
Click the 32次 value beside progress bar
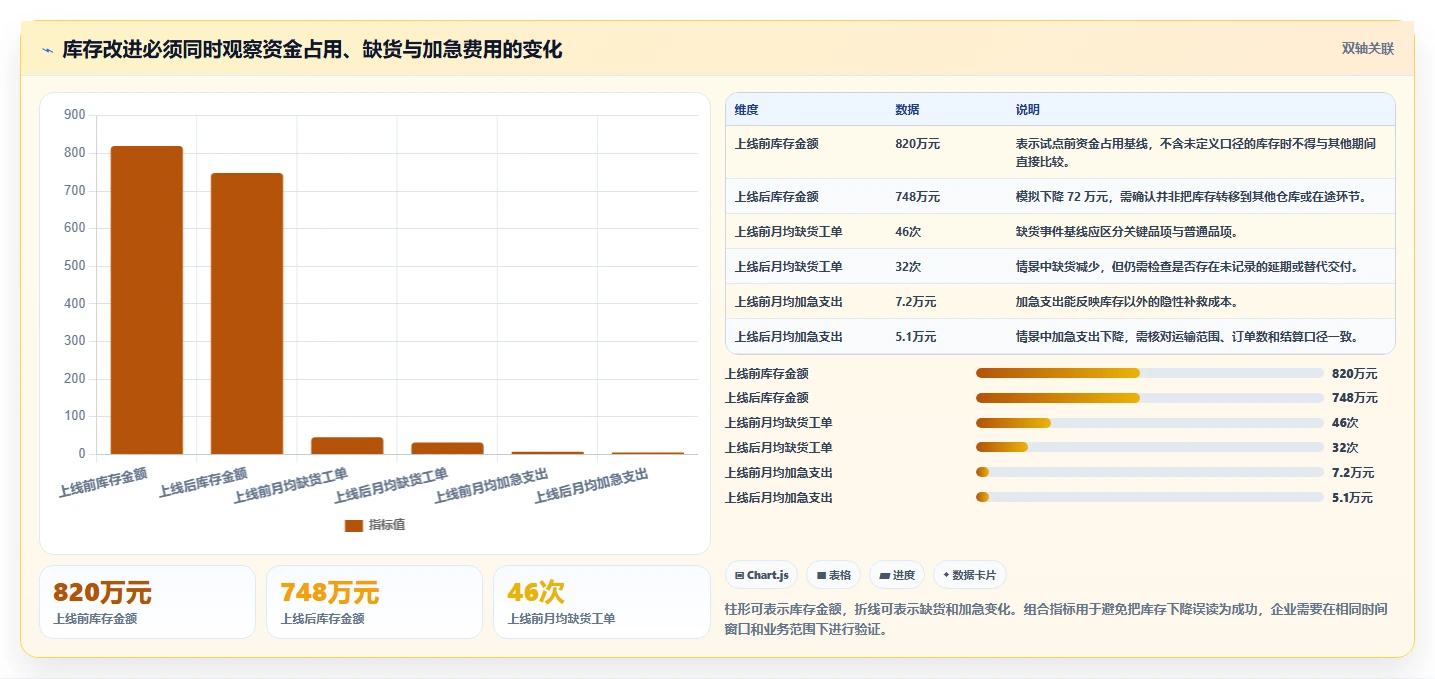(x=1345, y=447)
